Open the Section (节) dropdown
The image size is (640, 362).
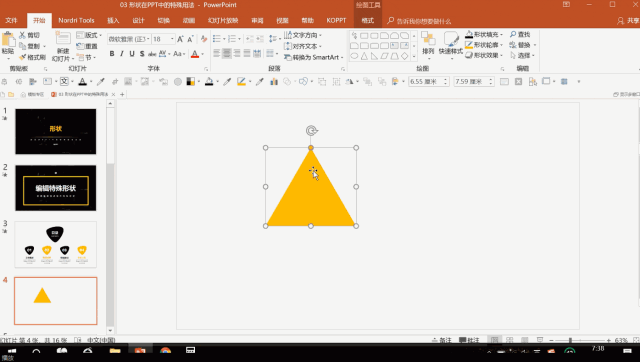[85, 58]
